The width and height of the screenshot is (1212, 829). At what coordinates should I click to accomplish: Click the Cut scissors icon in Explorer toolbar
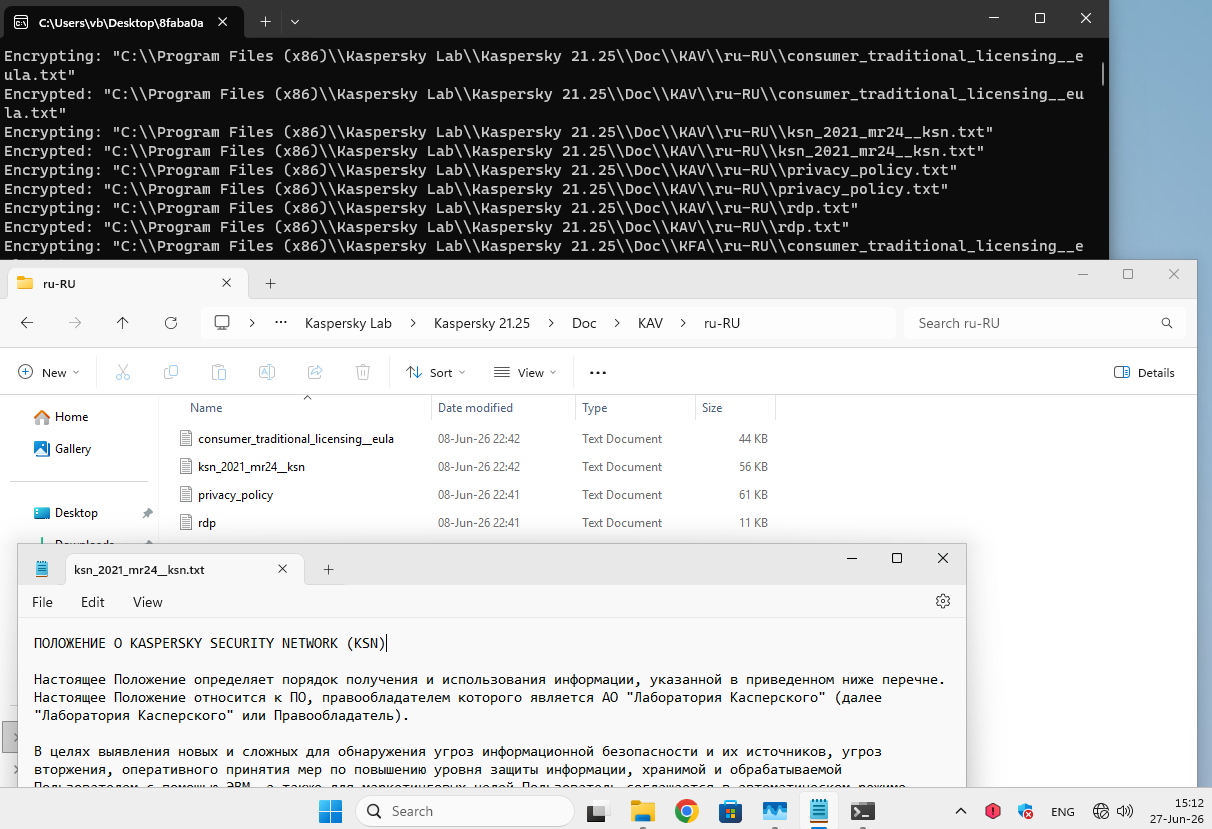click(x=123, y=372)
